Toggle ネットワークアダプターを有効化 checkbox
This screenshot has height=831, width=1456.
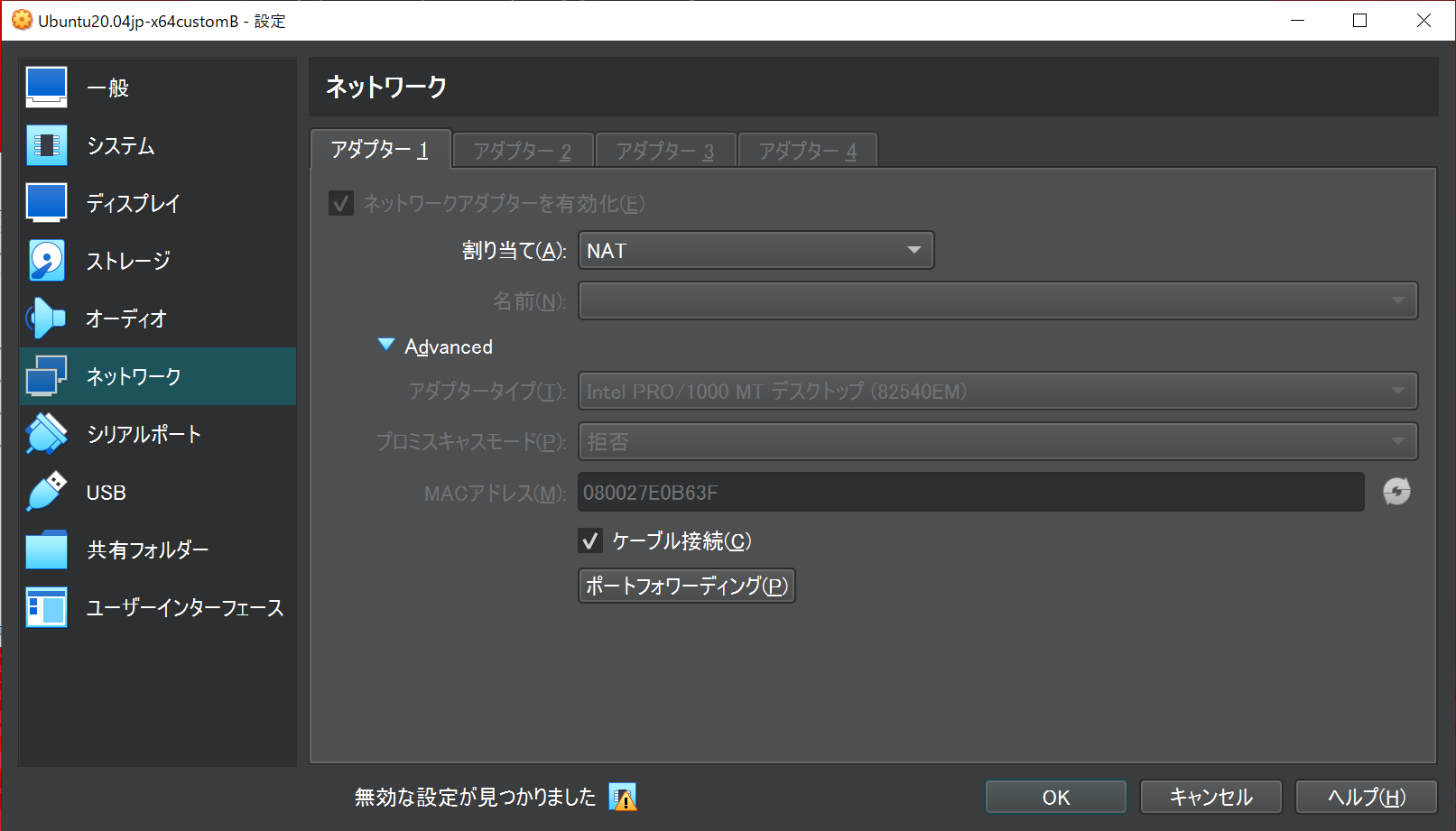pyautogui.click(x=341, y=203)
